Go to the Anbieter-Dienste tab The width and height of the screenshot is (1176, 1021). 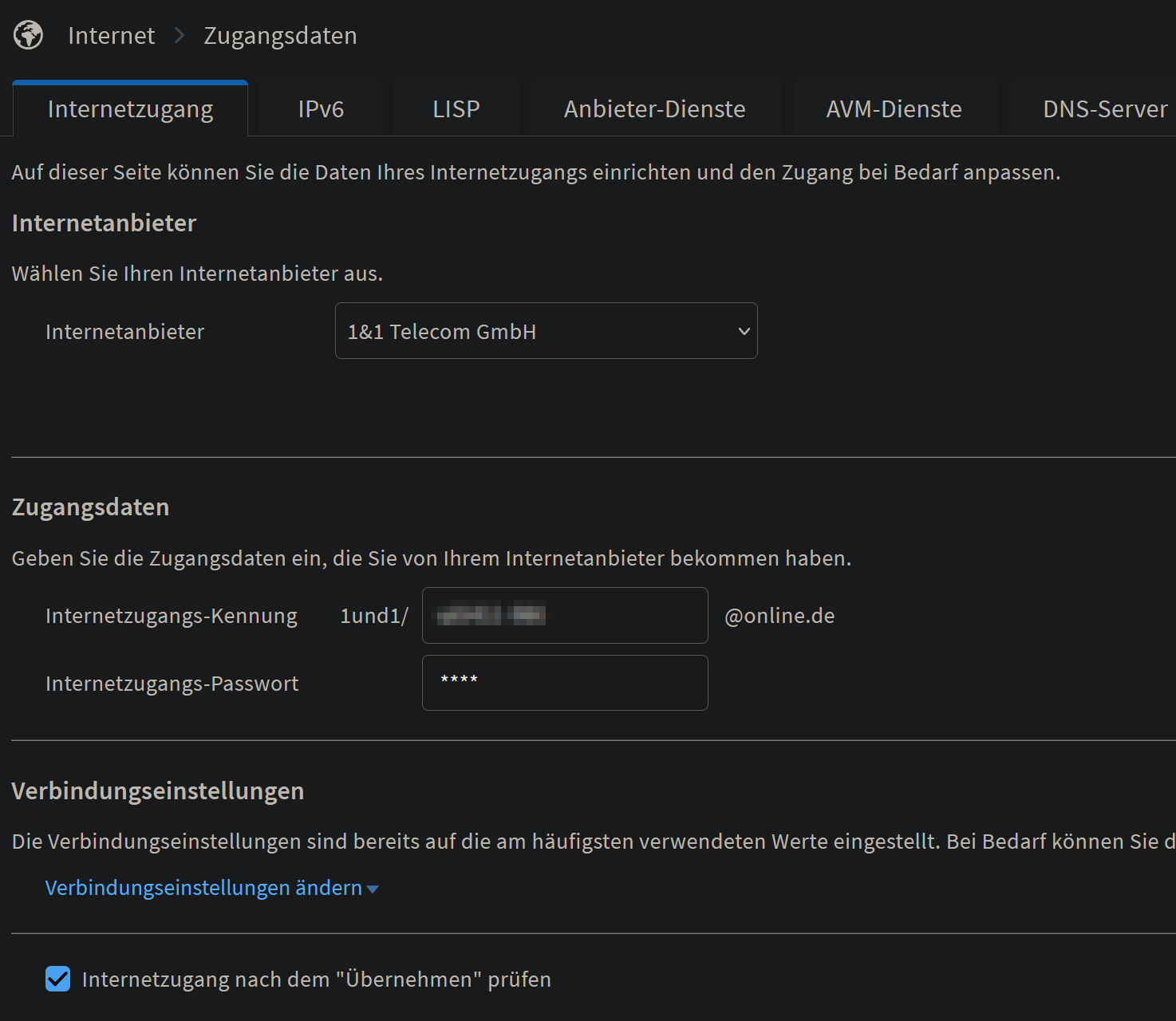pos(654,109)
